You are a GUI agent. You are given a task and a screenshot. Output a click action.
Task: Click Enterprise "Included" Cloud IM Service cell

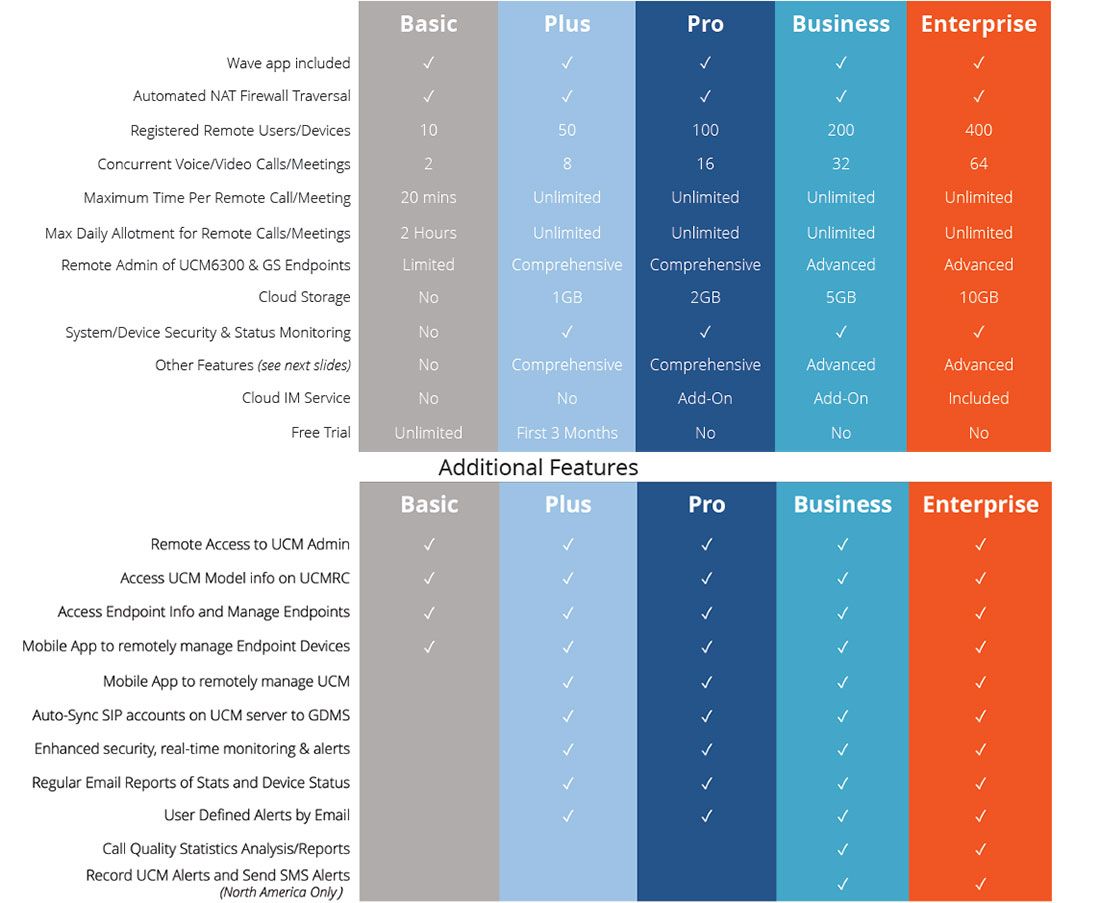coord(978,398)
